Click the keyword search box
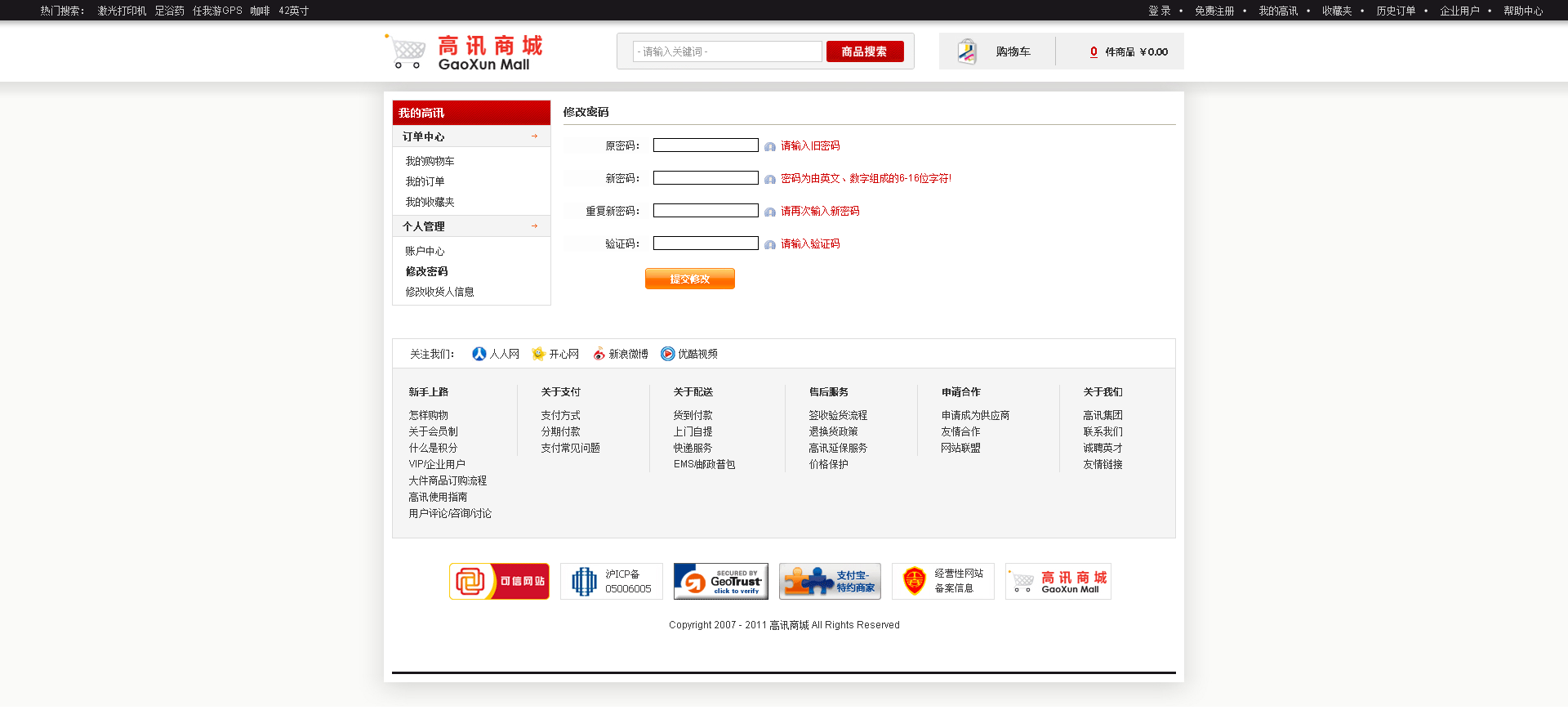This screenshot has height=728, width=1568. tap(727, 51)
